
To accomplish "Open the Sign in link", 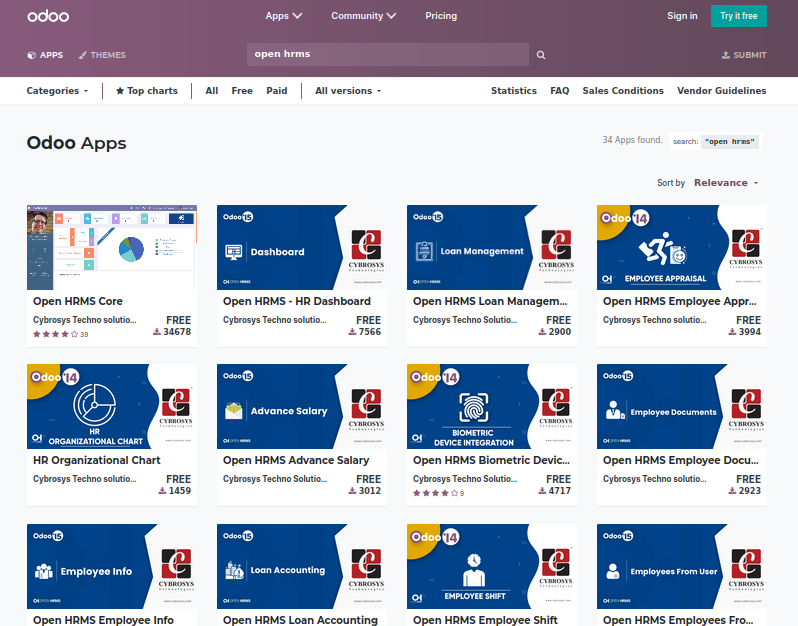I will (x=682, y=16).
